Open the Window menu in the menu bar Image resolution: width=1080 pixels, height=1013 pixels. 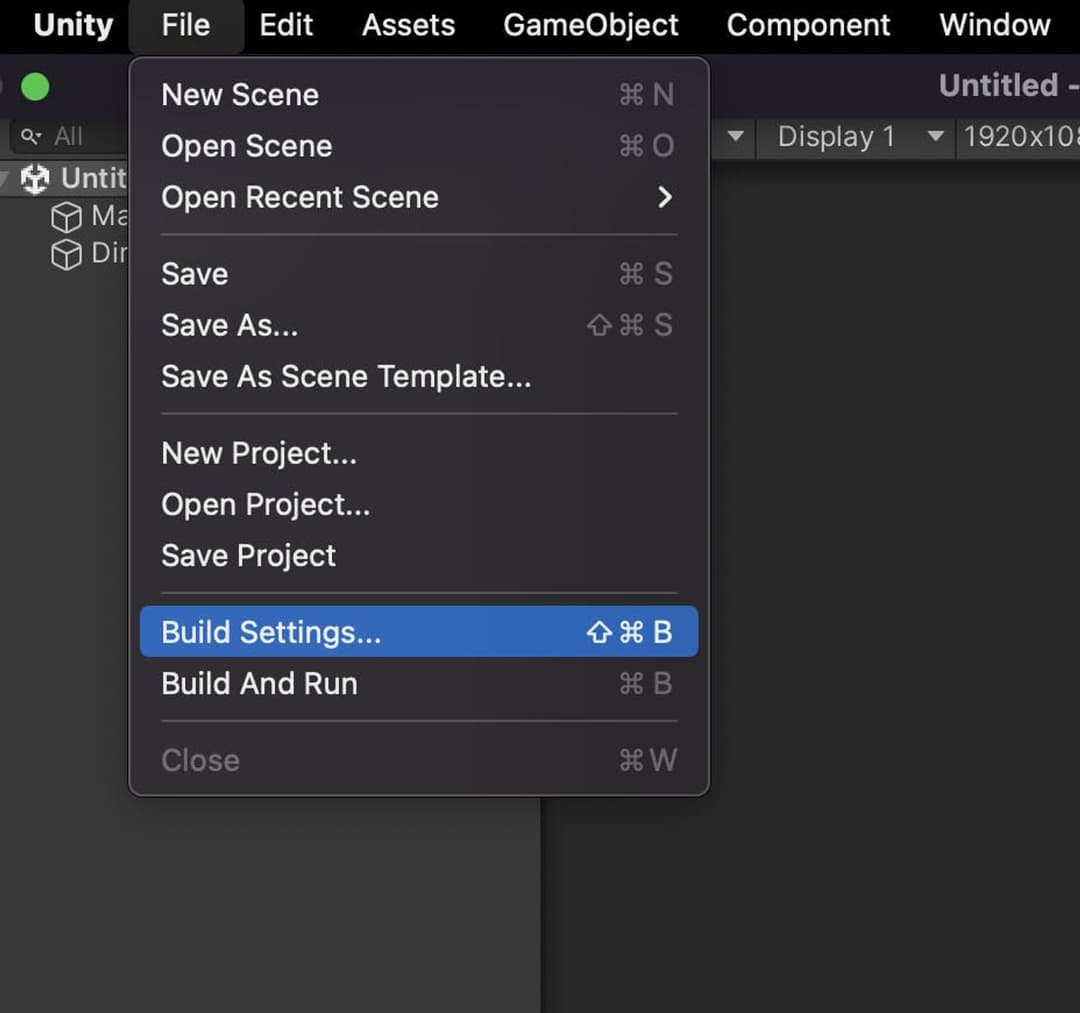pos(993,25)
